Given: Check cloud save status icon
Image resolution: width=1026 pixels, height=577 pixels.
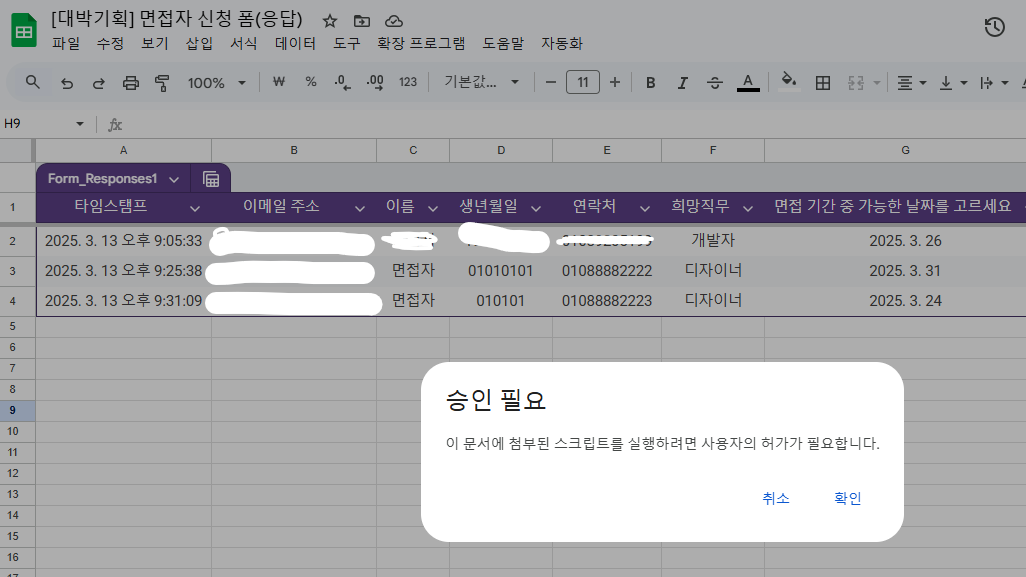Looking at the screenshot, I should pos(393,21).
